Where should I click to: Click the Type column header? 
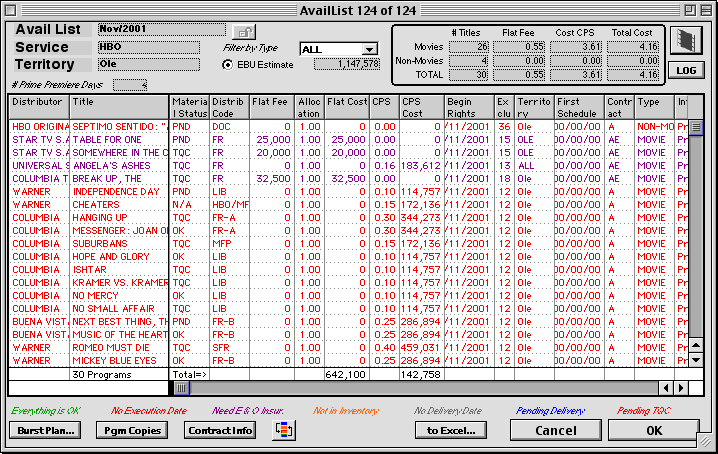(653, 107)
